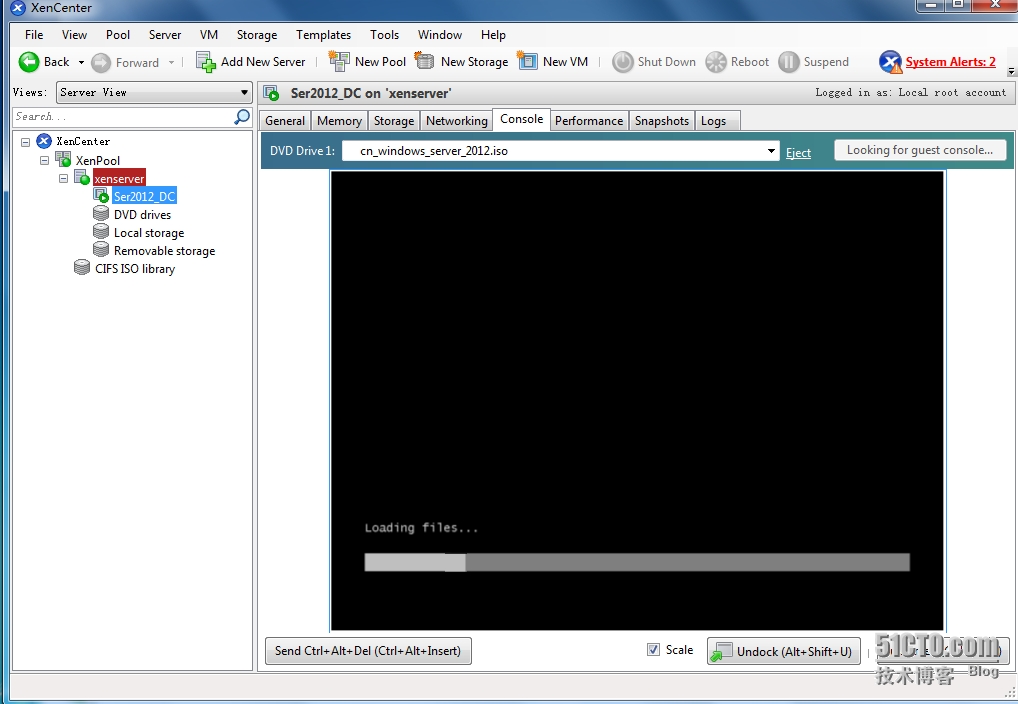Open the Forward history dropdown arrow
This screenshot has height=704, width=1018.
(x=171, y=62)
